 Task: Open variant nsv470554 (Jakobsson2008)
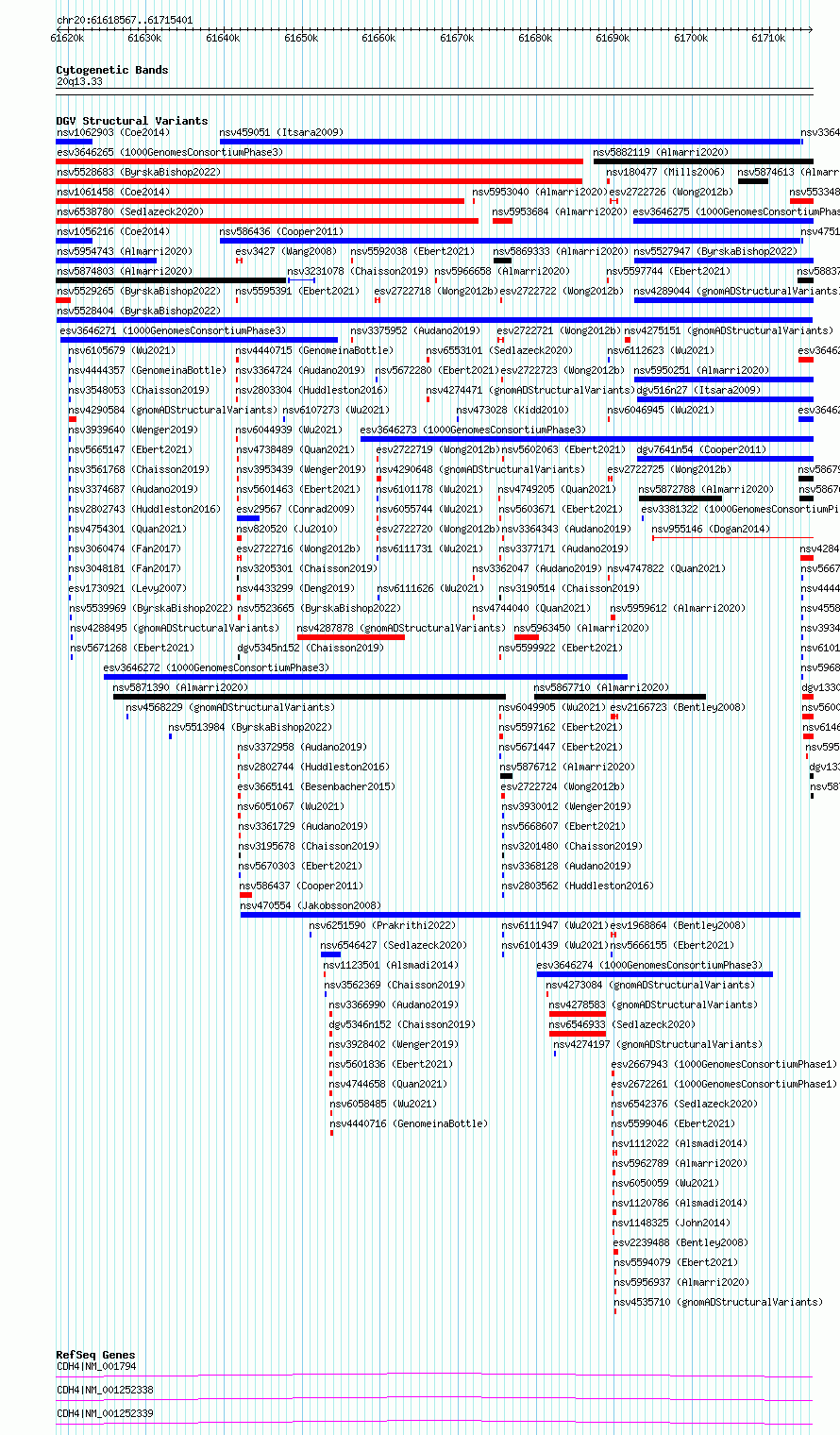pos(311,906)
